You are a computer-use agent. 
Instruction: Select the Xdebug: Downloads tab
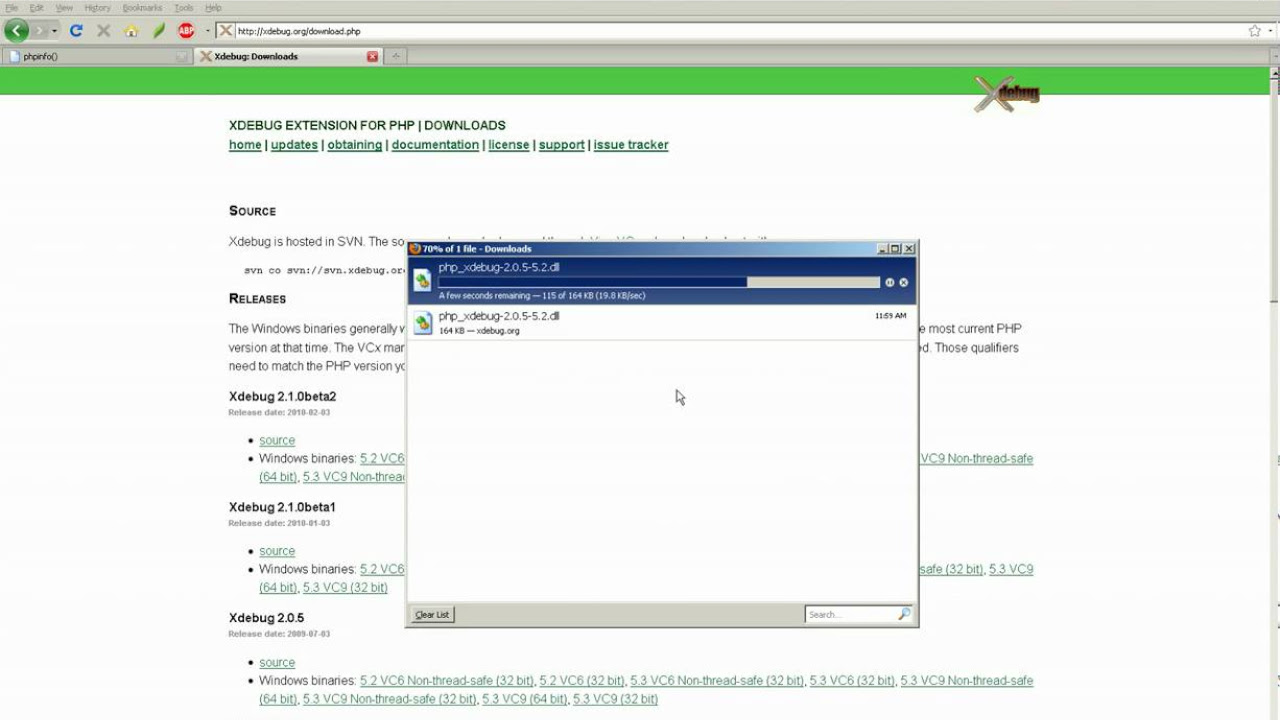[x=286, y=57]
